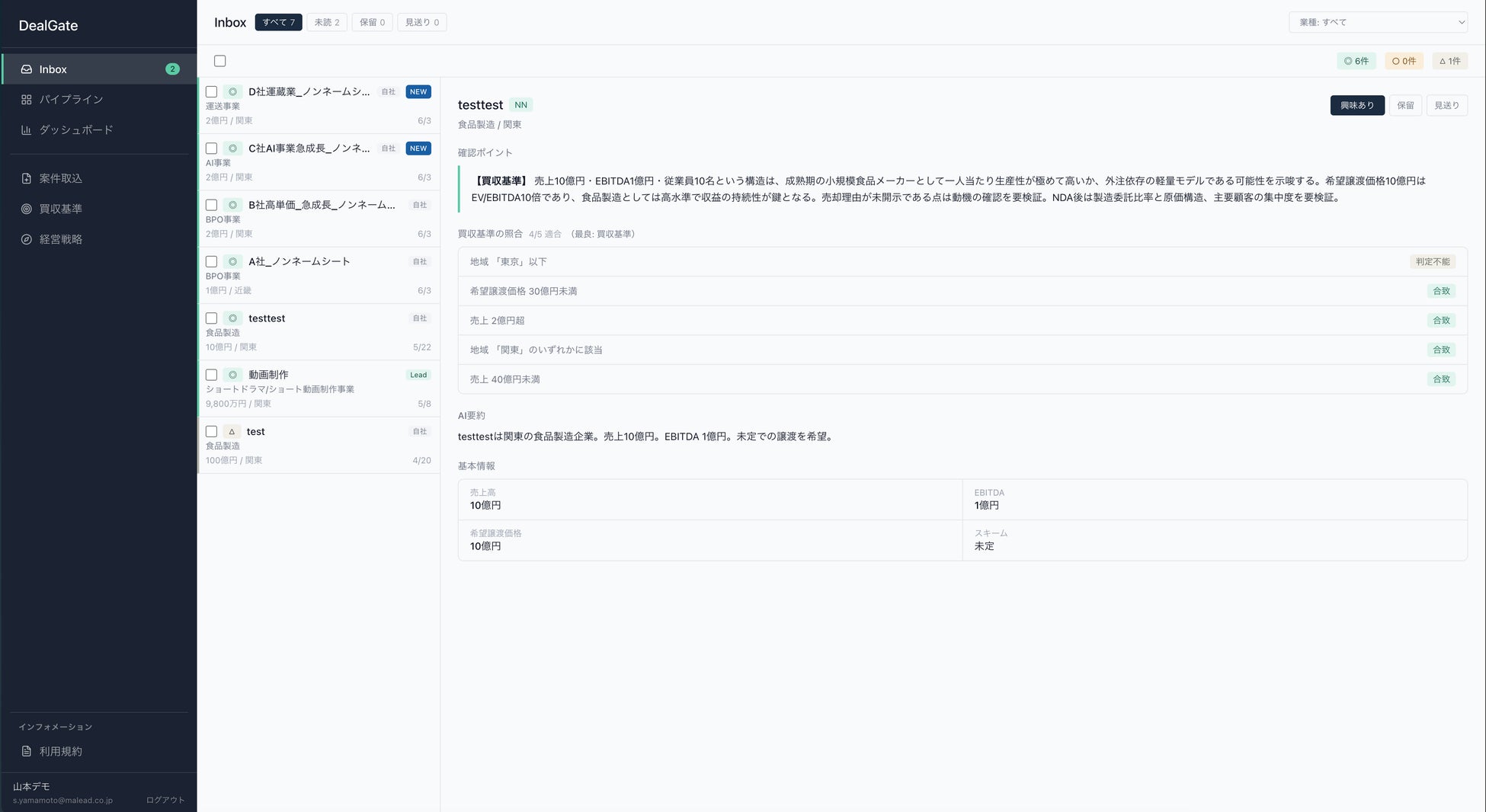Click the 利用規約 document icon
The height and width of the screenshot is (812, 1486).
[x=26, y=751]
